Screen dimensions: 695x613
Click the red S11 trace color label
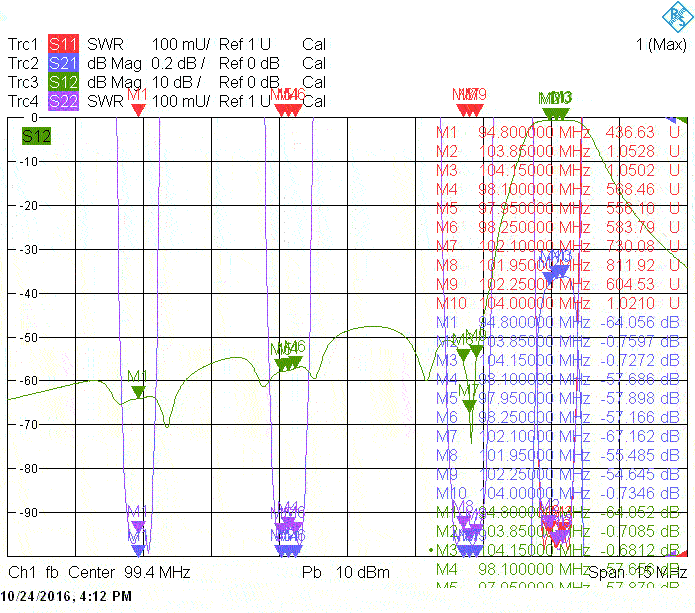63,45
